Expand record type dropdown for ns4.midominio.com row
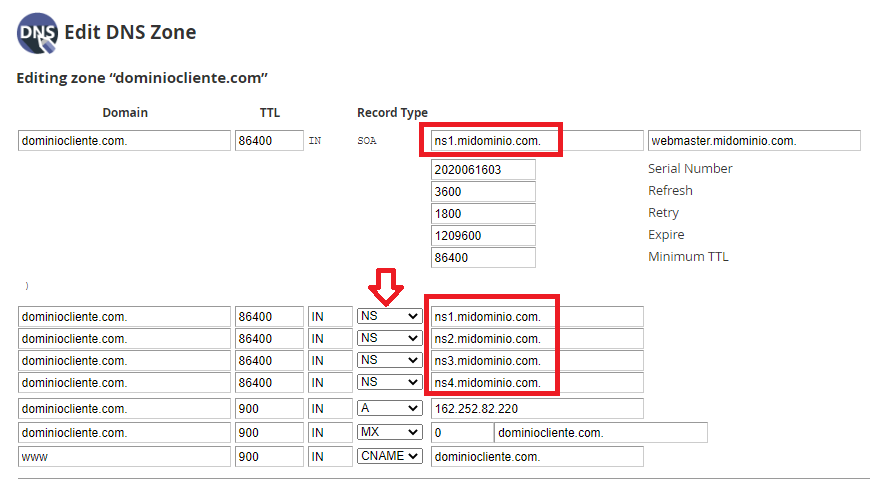Image resolution: width=870 pixels, height=479 pixels. 389,382
